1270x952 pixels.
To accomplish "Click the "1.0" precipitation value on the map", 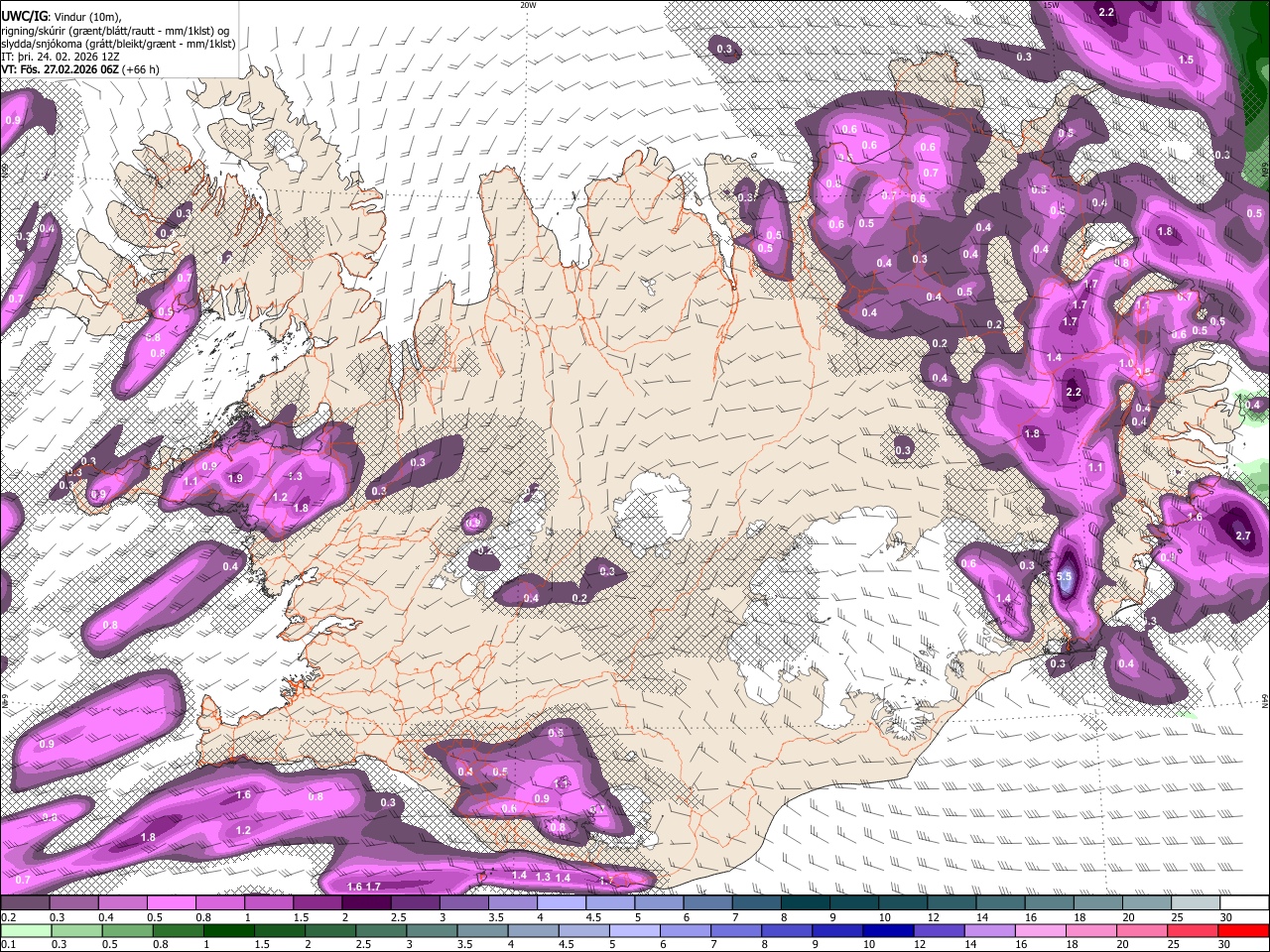I will pos(1126,364).
